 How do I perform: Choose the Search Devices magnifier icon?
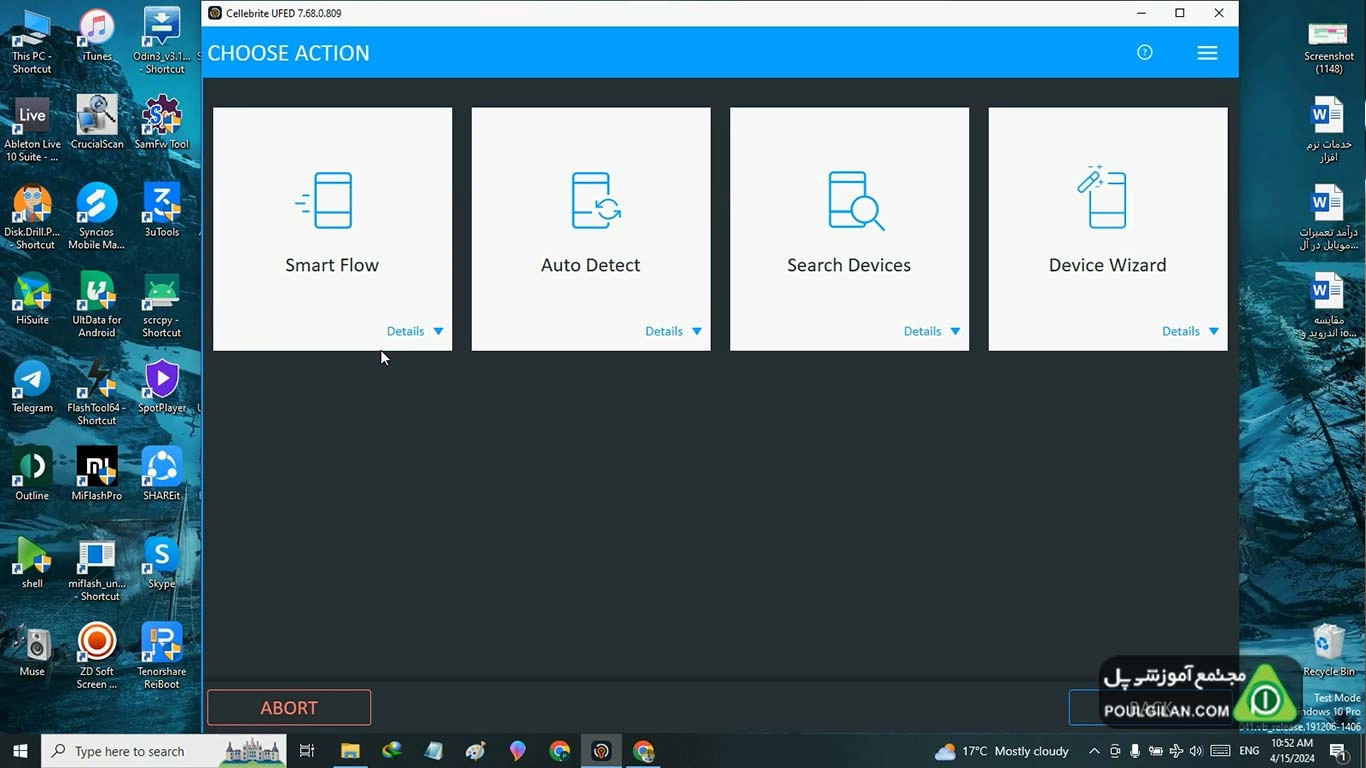pos(855,200)
